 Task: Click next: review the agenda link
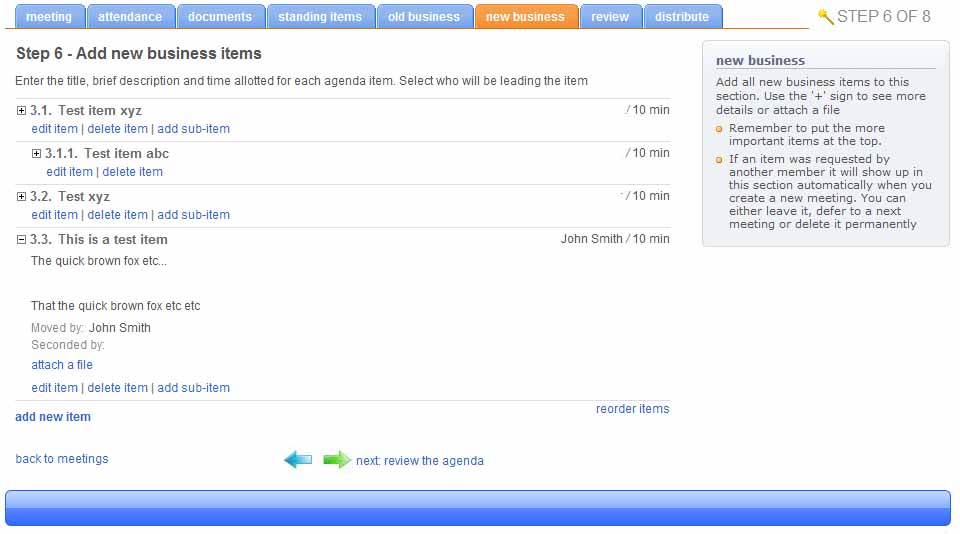[420, 461]
